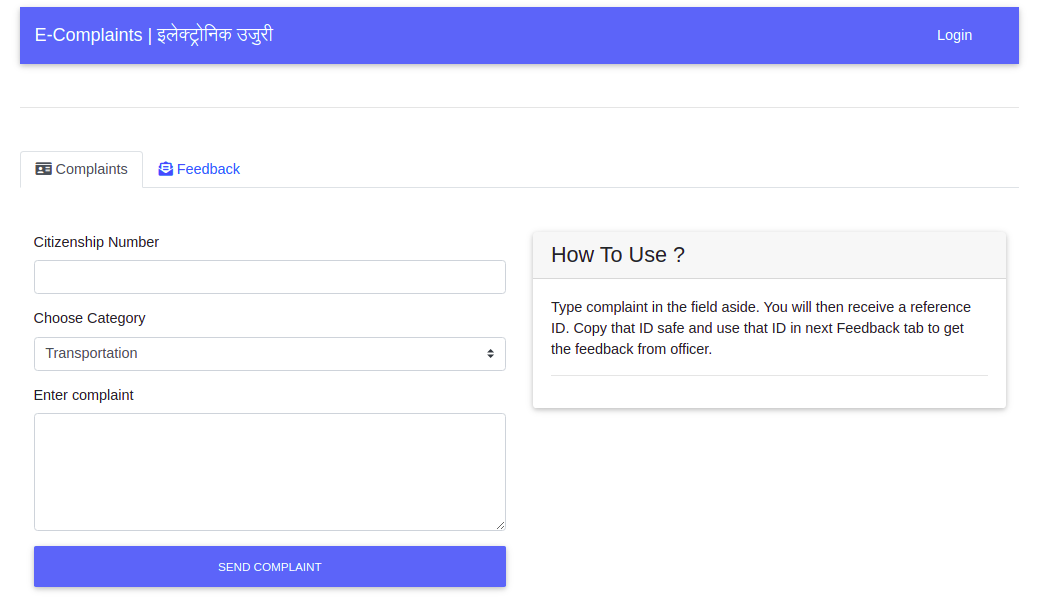The image size is (1055, 604).
Task: Click the ID card icon on Complaints tab
Action: pos(43,168)
